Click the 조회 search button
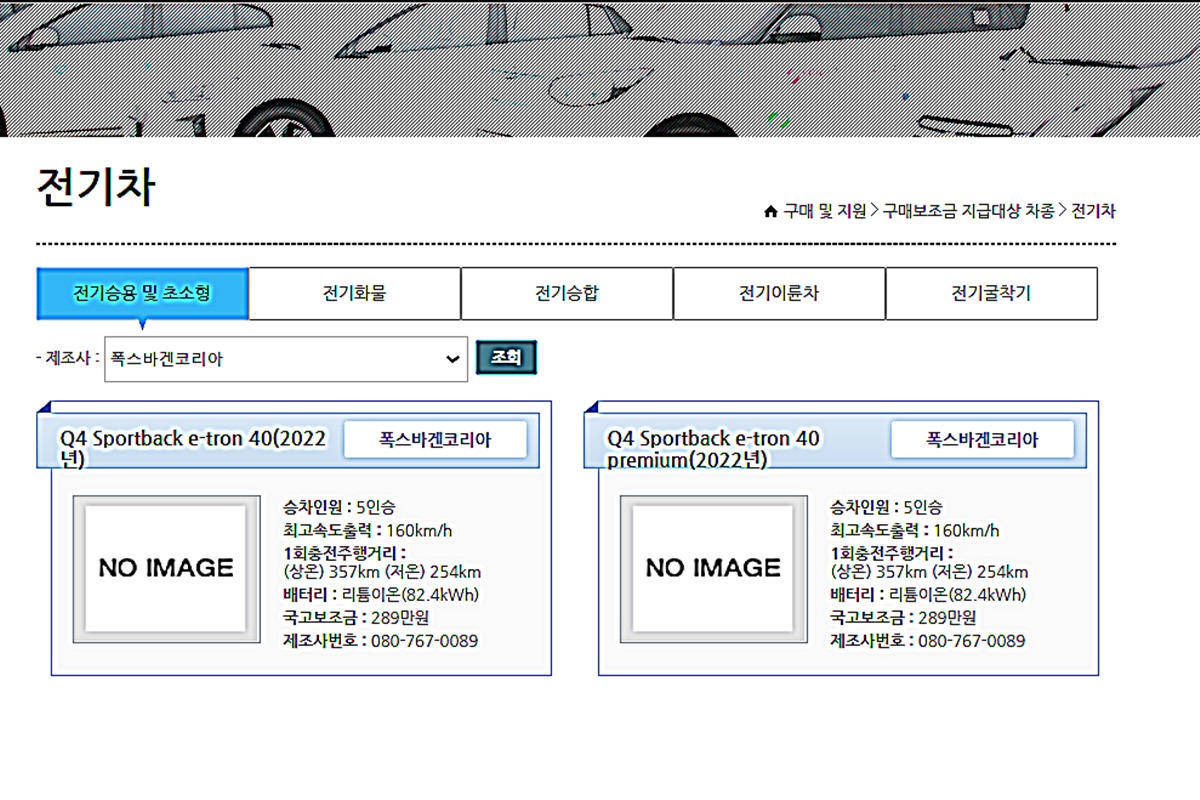The height and width of the screenshot is (800, 1200). pos(507,358)
